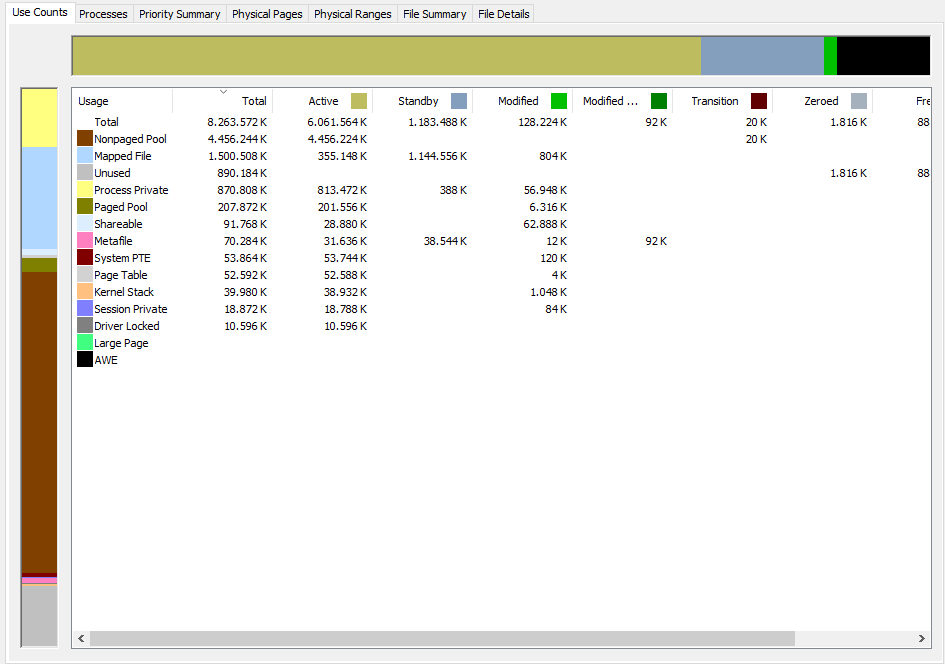Click the Page Table light gray swatch
The height and width of the screenshot is (664, 945).
click(x=85, y=275)
